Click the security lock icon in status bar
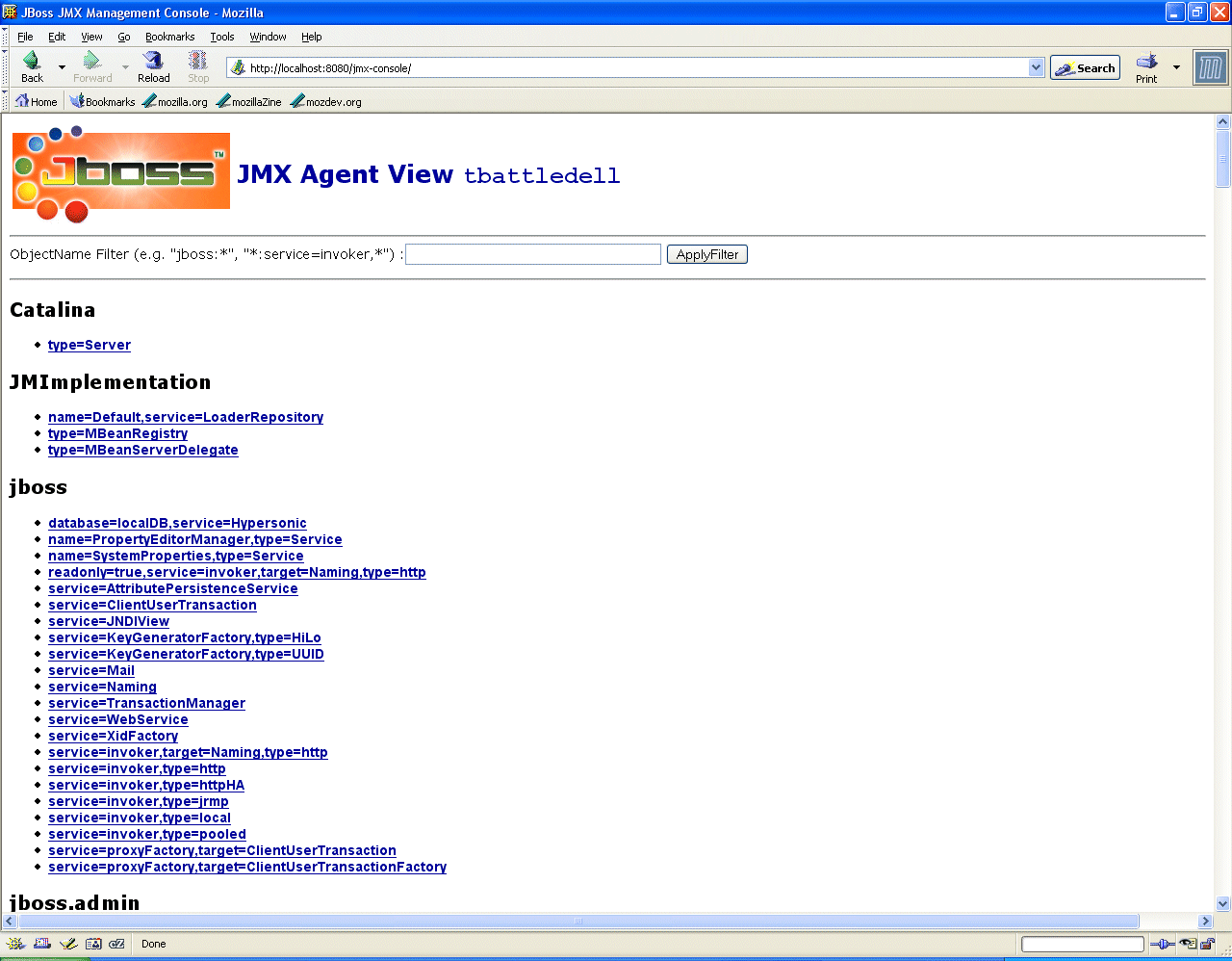 (x=1208, y=944)
